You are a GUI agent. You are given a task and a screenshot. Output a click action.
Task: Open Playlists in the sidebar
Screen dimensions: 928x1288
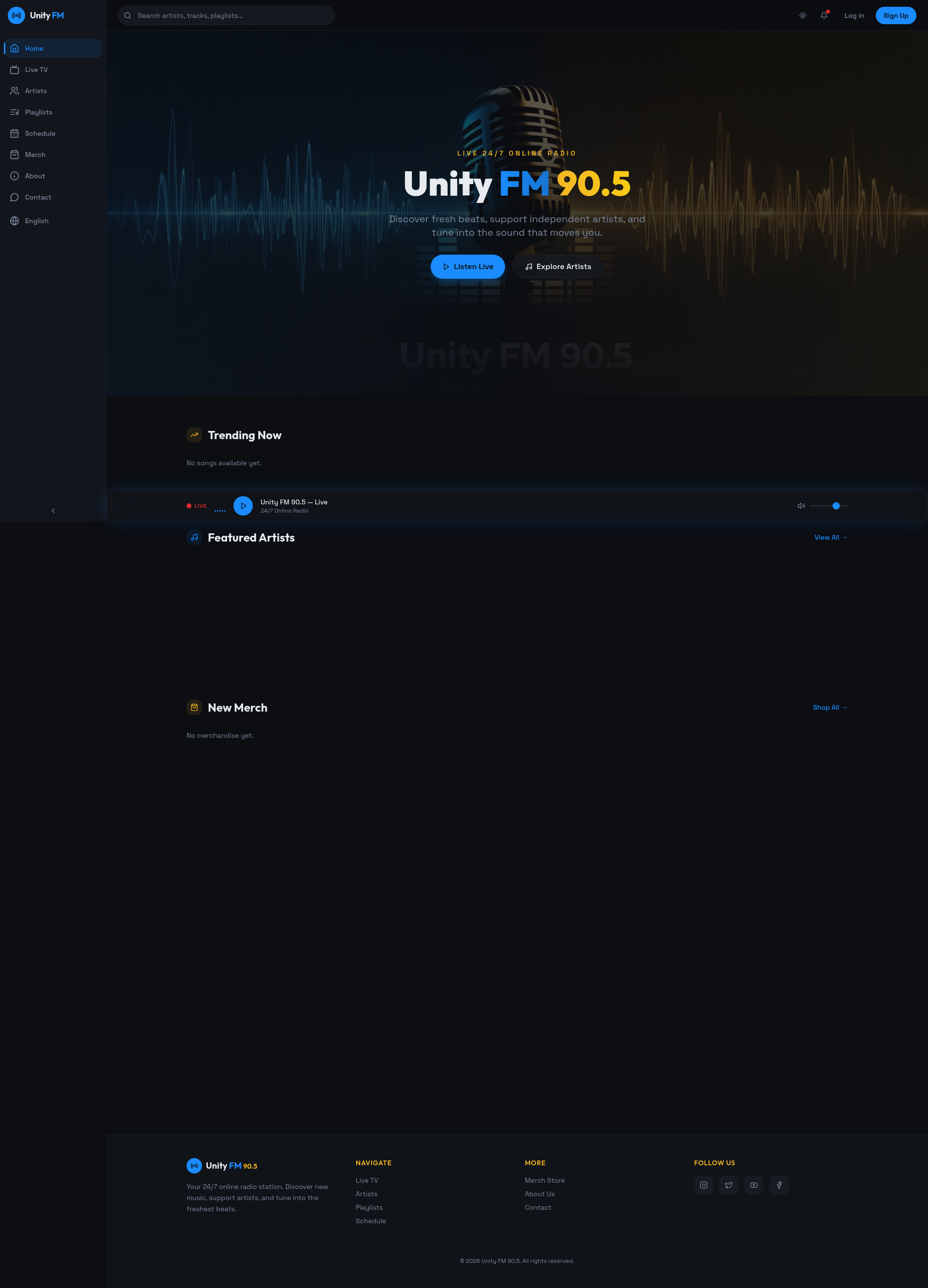(53, 113)
